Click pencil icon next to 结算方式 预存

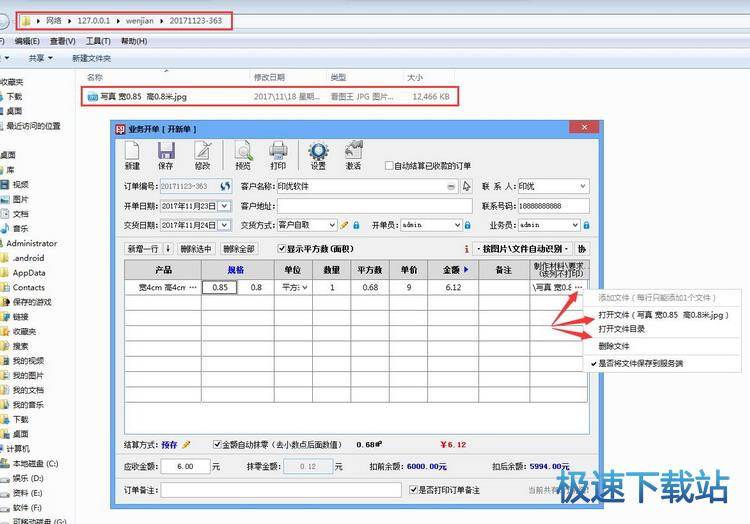(x=186, y=445)
